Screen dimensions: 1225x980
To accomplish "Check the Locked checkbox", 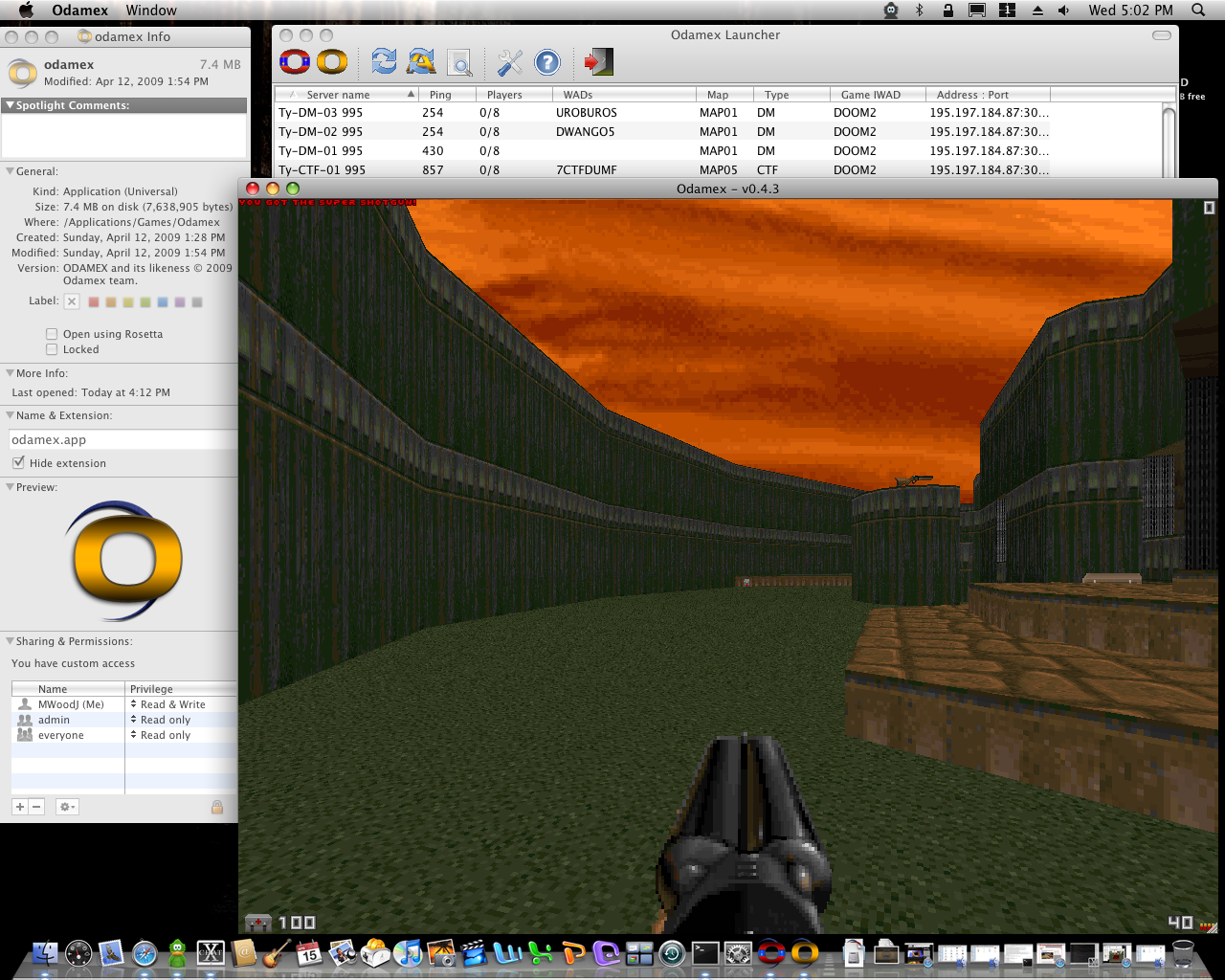I will (52, 349).
